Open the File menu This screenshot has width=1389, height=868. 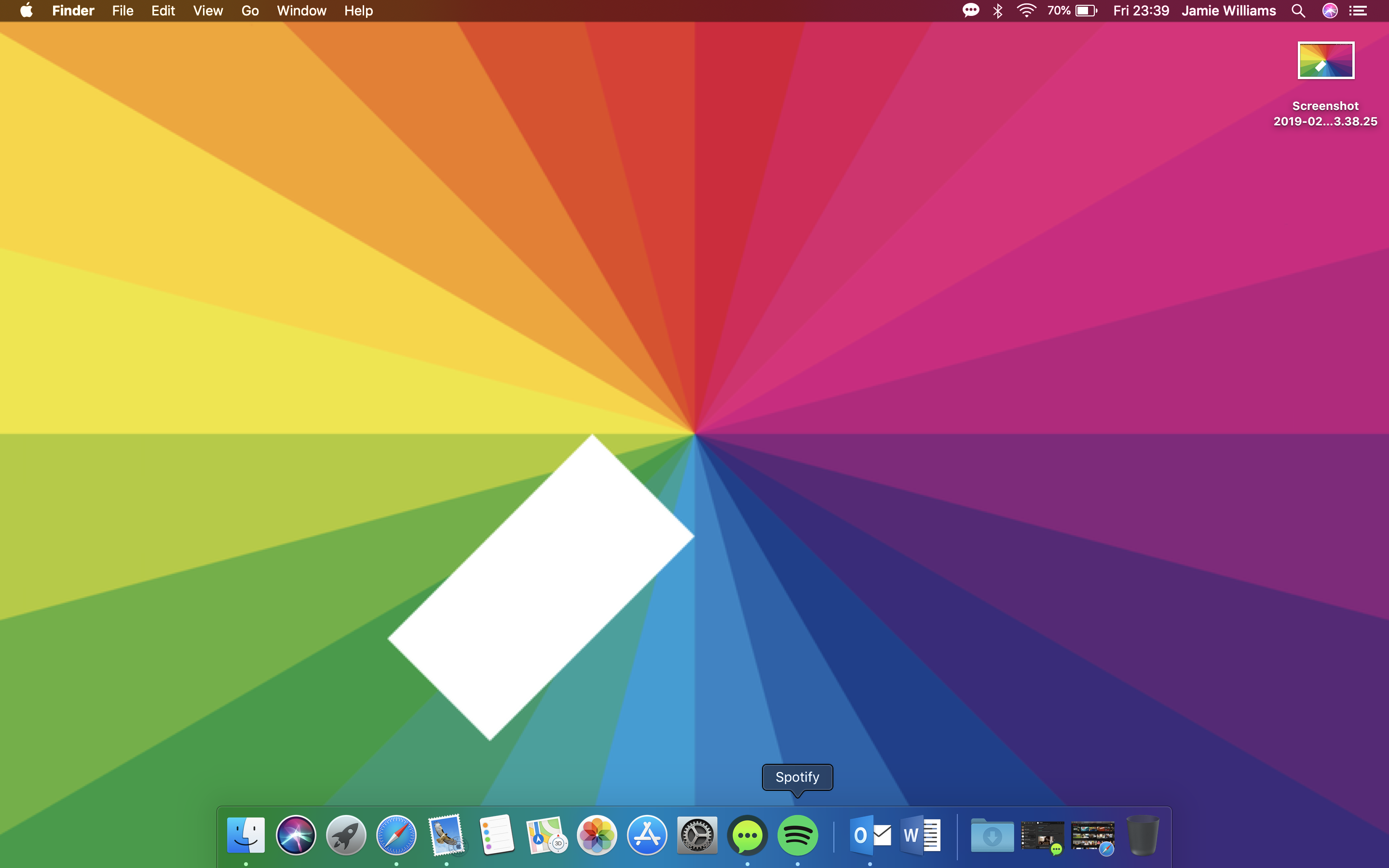point(123,10)
